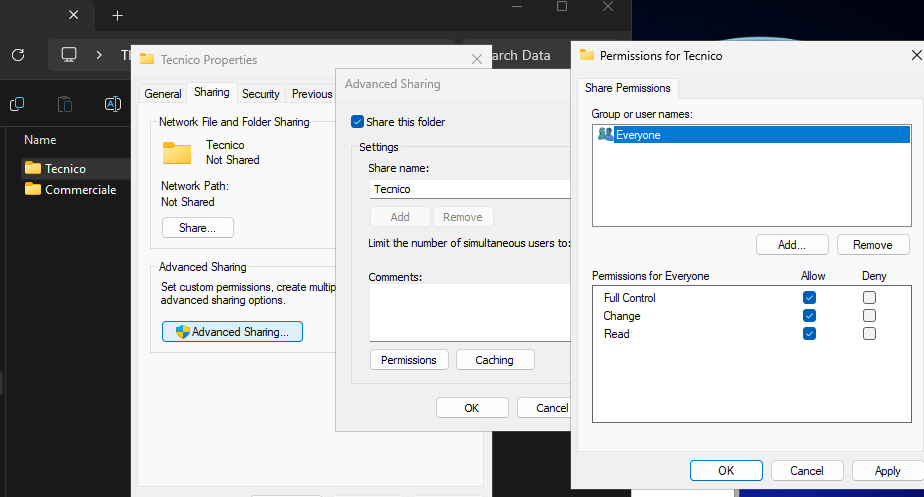This screenshot has height=497, width=924.
Task: Tick the Deny checkbox for Read
Action: click(x=869, y=334)
